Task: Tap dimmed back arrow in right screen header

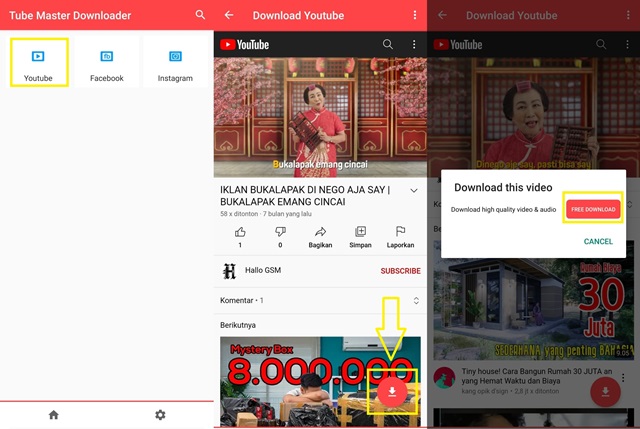Action: tap(442, 15)
